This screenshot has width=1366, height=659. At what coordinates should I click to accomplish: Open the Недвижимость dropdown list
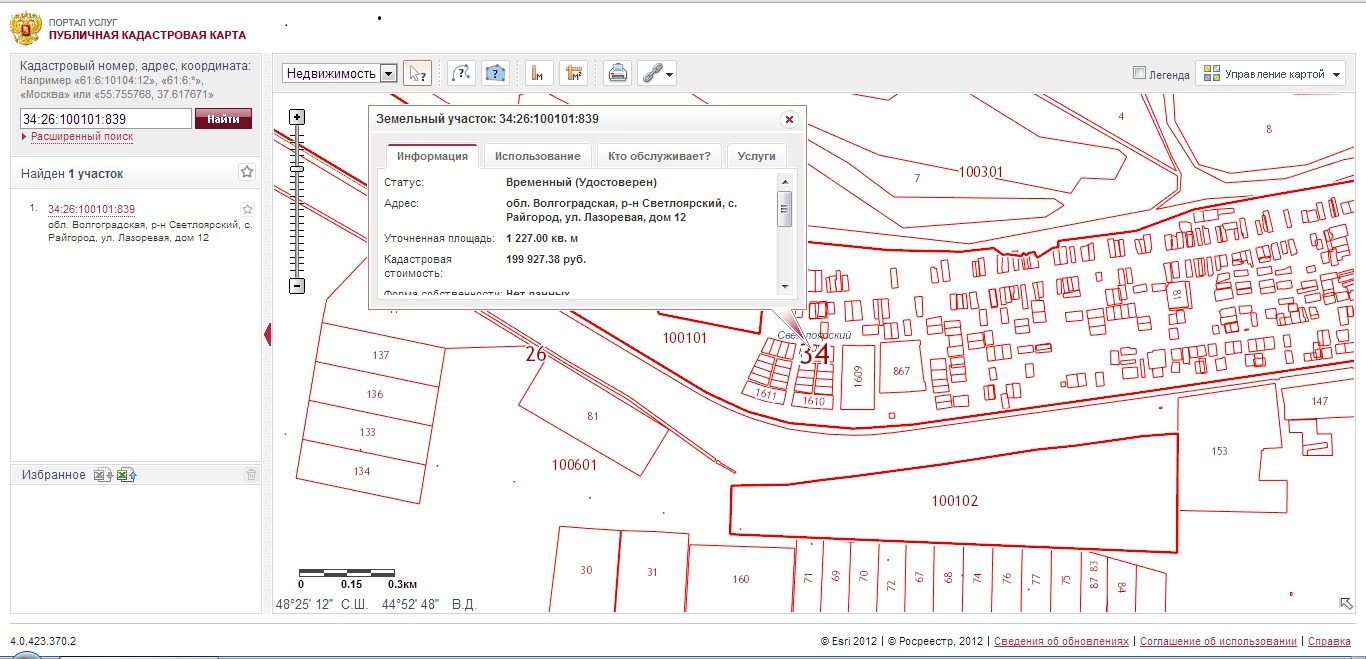click(388, 73)
